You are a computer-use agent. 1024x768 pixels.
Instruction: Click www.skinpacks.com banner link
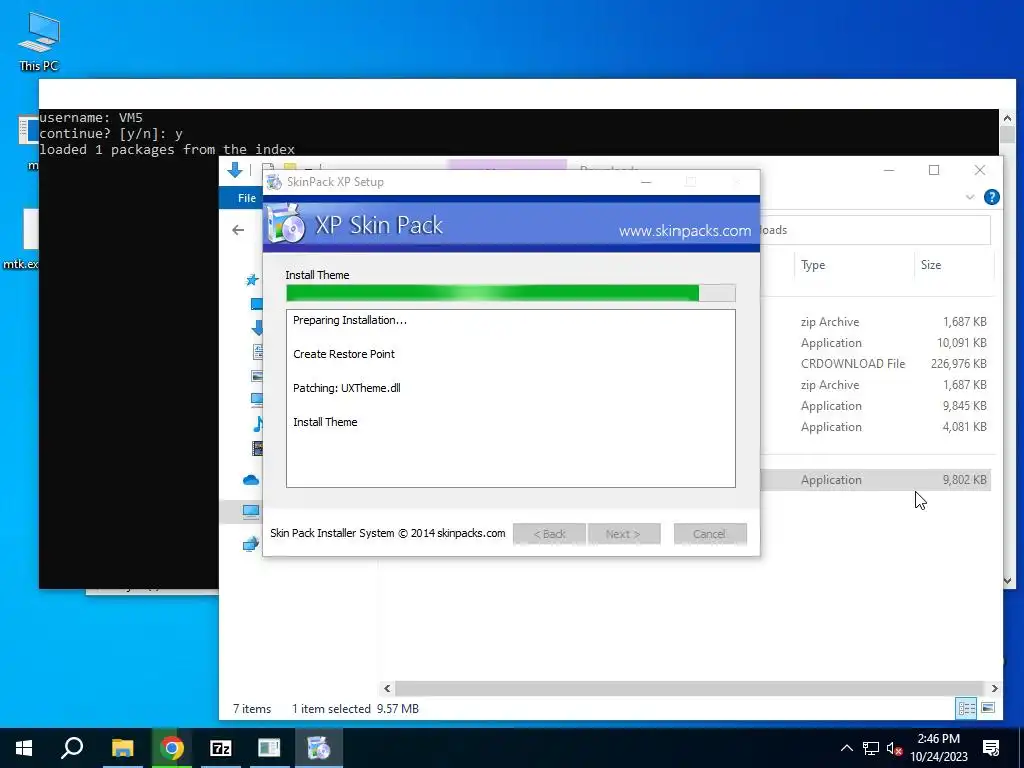684,231
